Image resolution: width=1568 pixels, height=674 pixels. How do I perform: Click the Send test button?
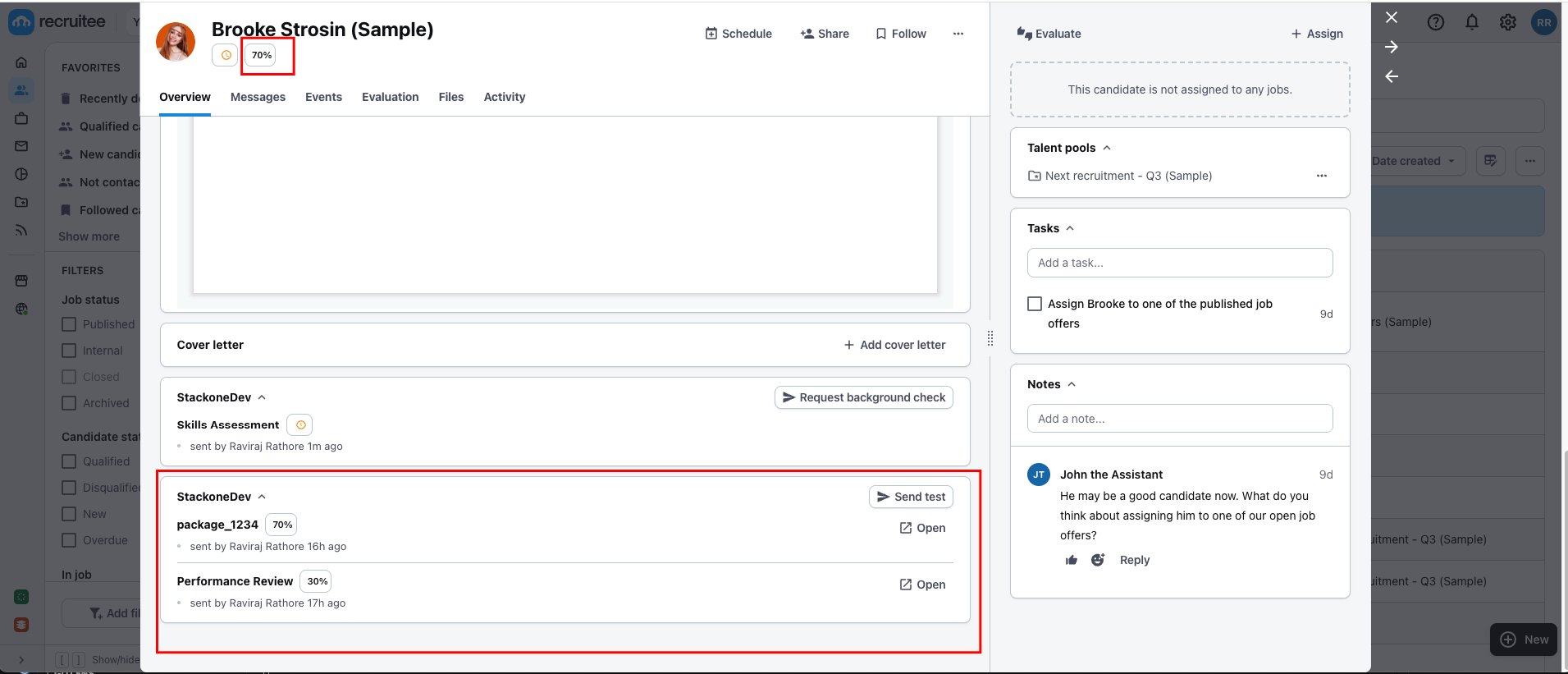(x=911, y=497)
